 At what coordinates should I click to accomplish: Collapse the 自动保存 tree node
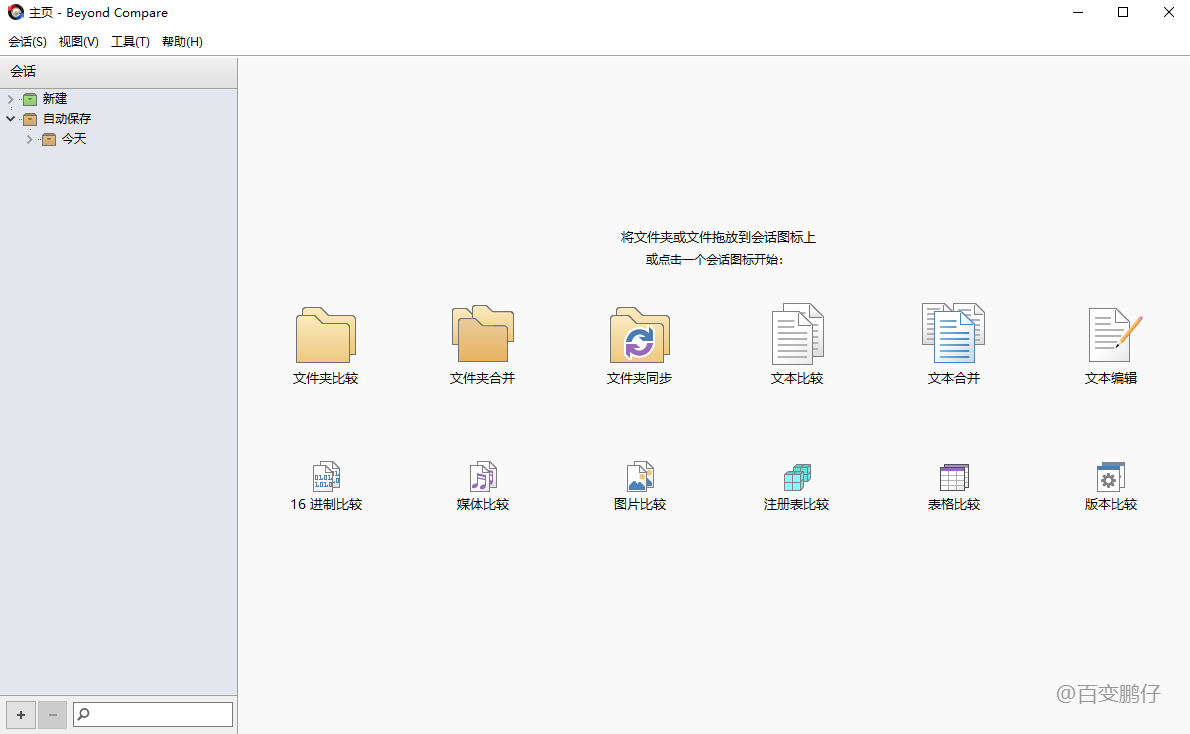click(x=11, y=118)
